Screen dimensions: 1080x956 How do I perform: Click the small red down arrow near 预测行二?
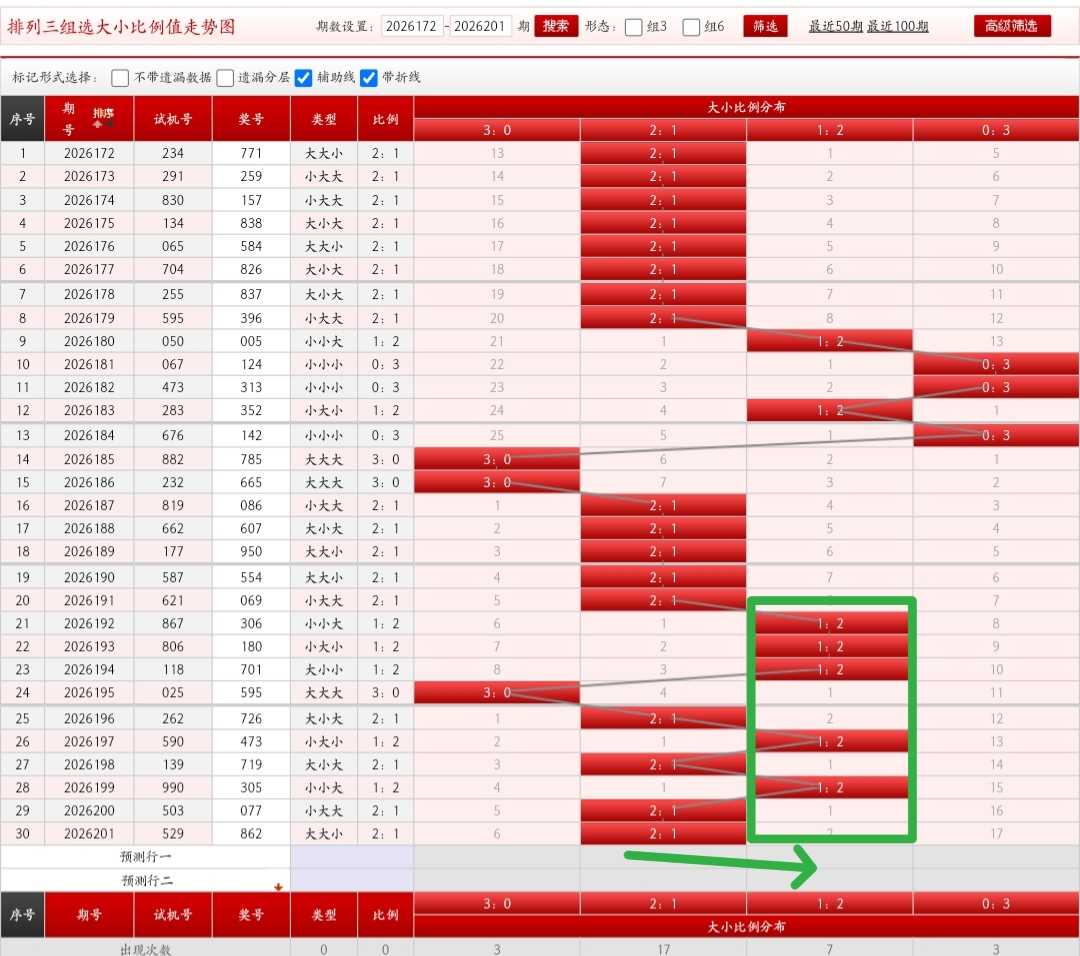(278, 886)
